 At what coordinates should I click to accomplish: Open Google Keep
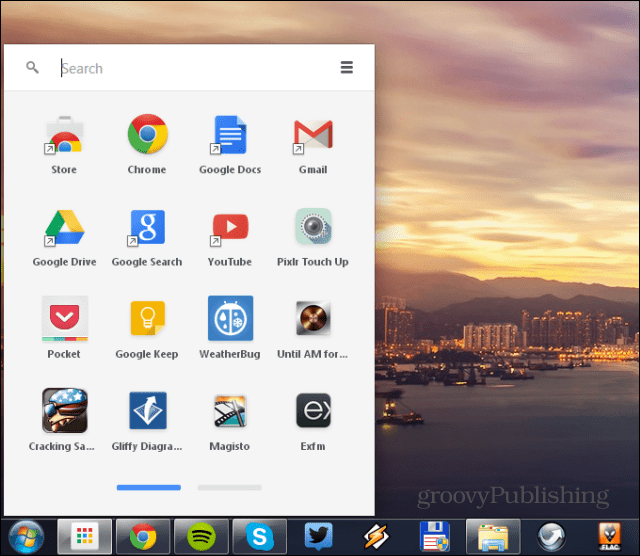click(147, 318)
